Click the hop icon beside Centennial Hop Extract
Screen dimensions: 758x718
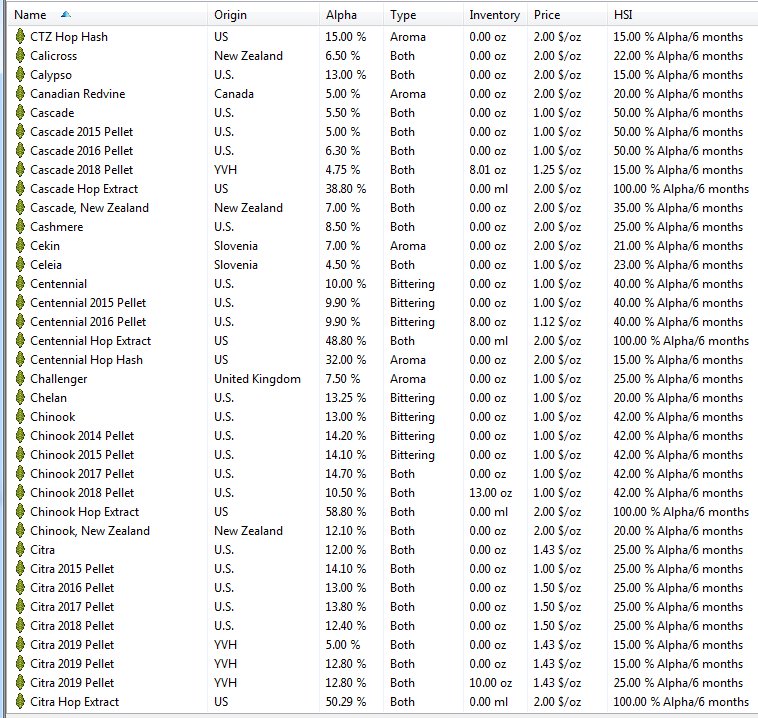pos(20,341)
